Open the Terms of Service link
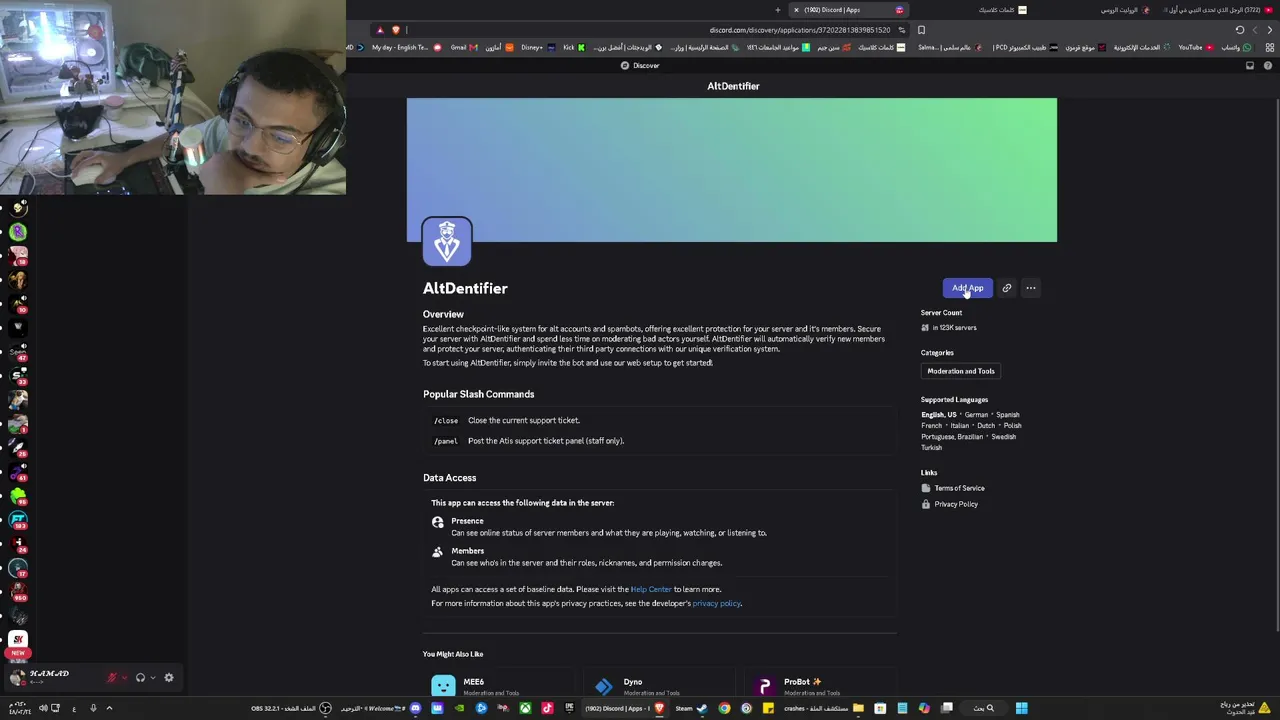Screen dimensions: 1280x720 click(959, 488)
